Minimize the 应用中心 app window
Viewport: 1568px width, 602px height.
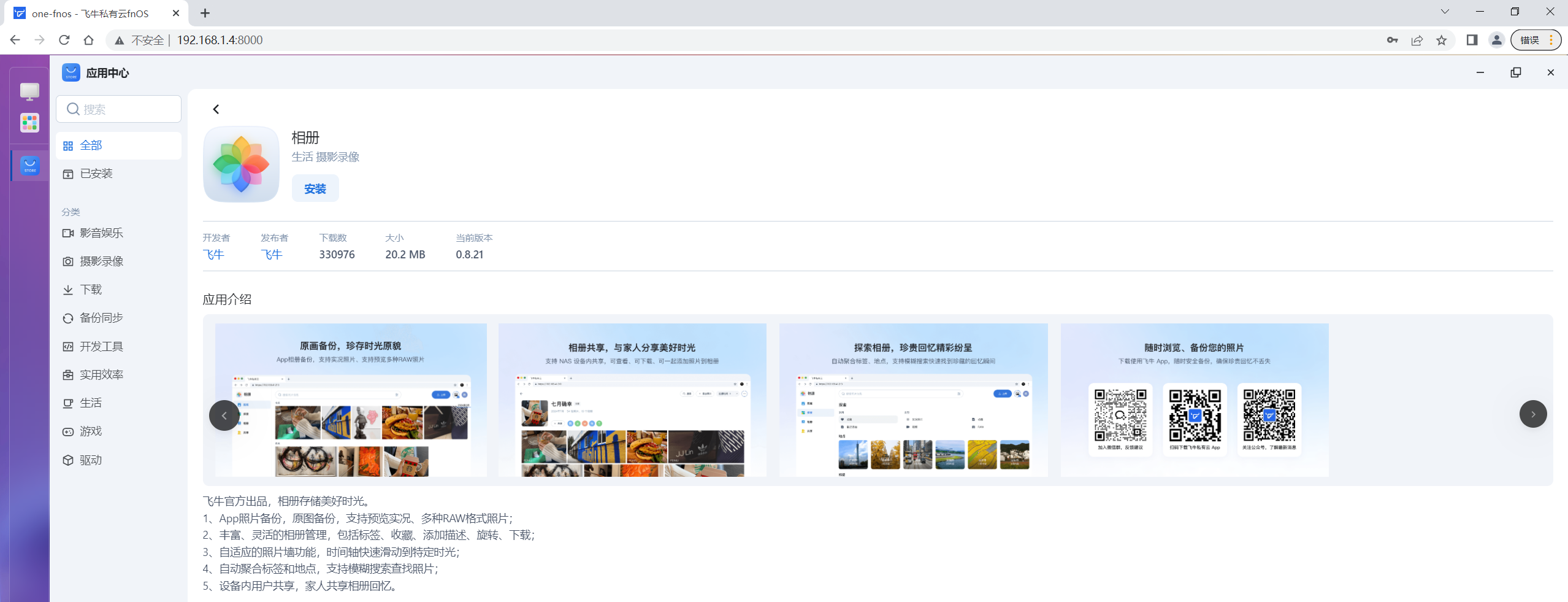(1480, 72)
